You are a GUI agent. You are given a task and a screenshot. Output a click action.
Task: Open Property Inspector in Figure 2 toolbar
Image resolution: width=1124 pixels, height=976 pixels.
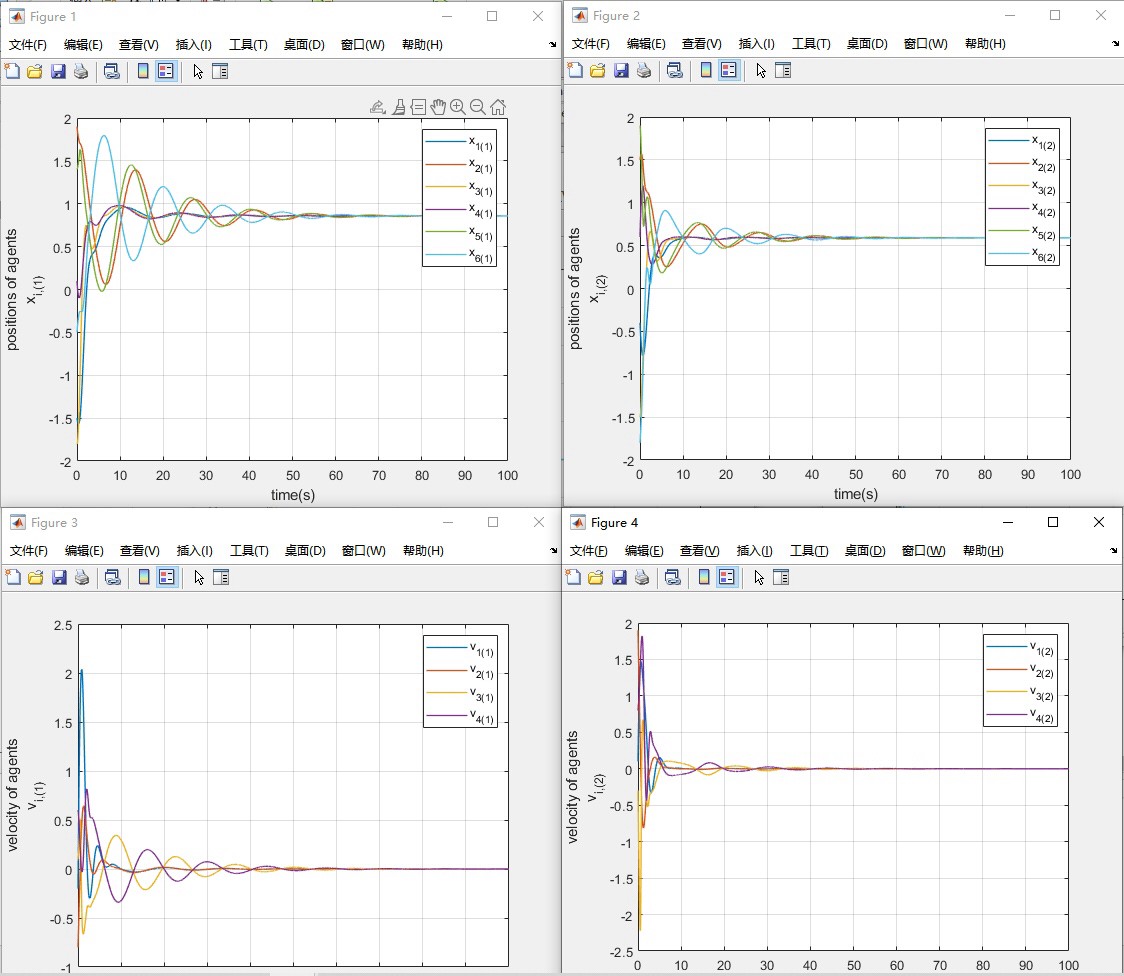point(783,70)
